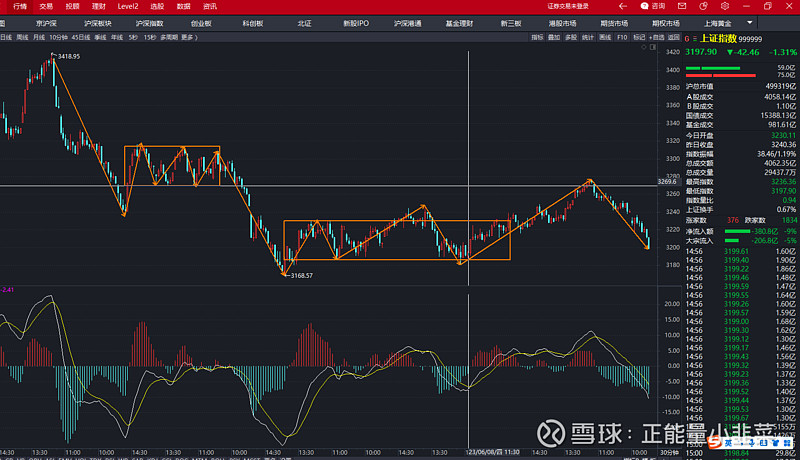Image resolution: width=800 pixels, height=460 pixels.
Task: Switch to 月线 monthly K-line
Action: 38,37
